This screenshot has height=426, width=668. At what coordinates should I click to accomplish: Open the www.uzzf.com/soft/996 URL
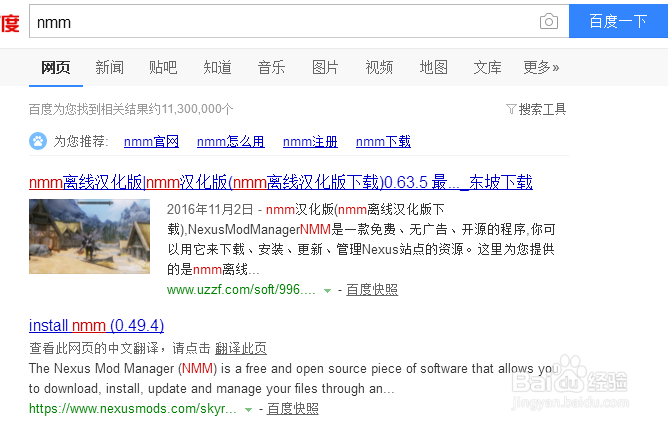(241, 290)
